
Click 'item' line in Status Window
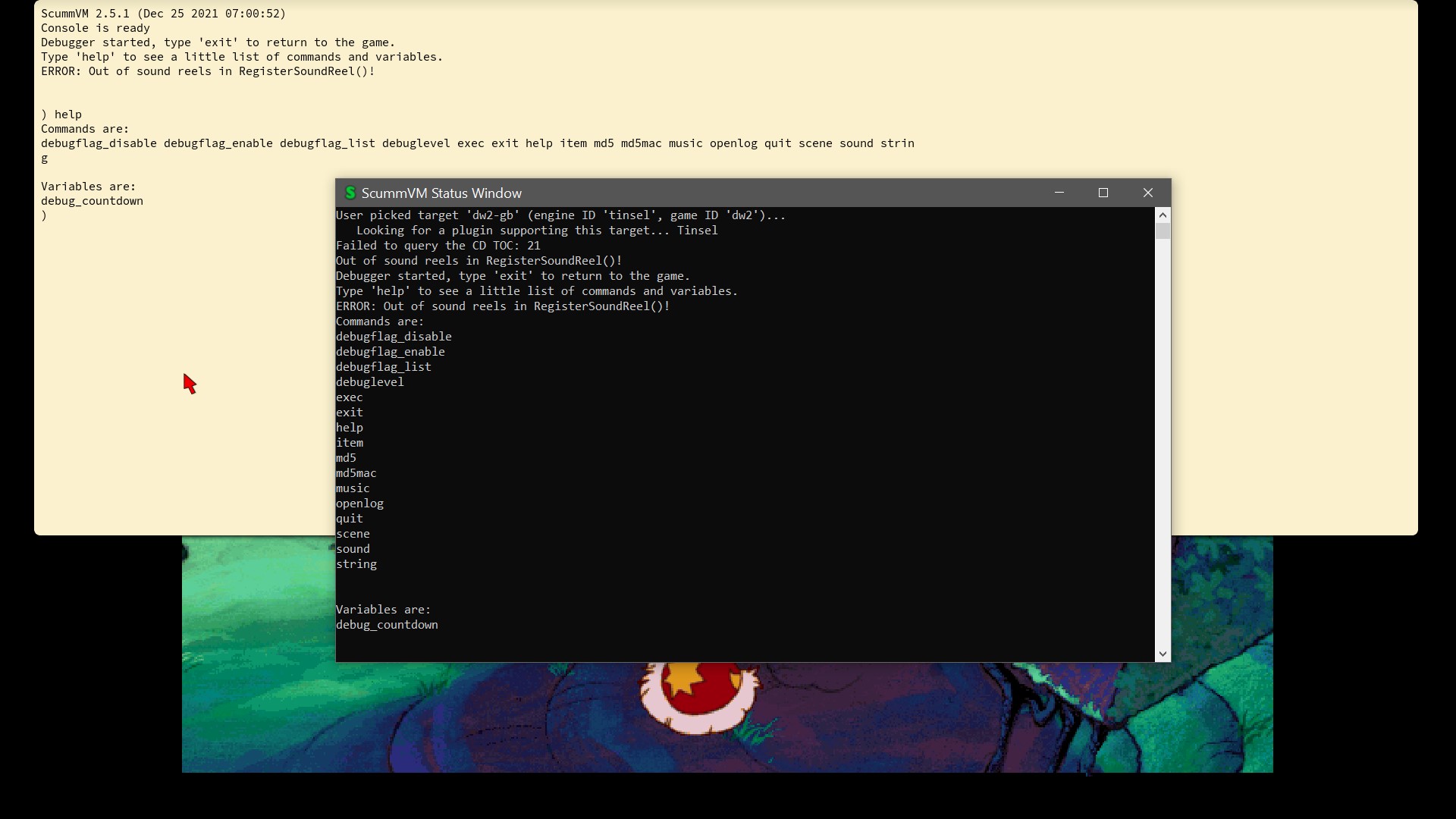pyautogui.click(x=350, y=443)
